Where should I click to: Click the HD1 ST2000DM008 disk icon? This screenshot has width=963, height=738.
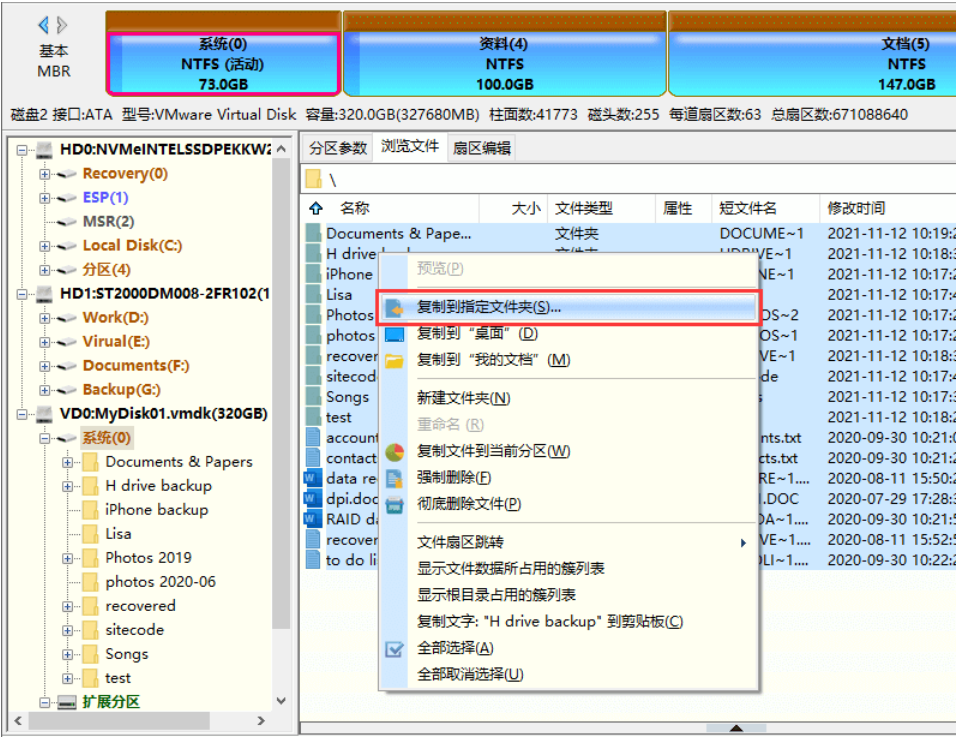pyautogui.click(x=44, y=294)
